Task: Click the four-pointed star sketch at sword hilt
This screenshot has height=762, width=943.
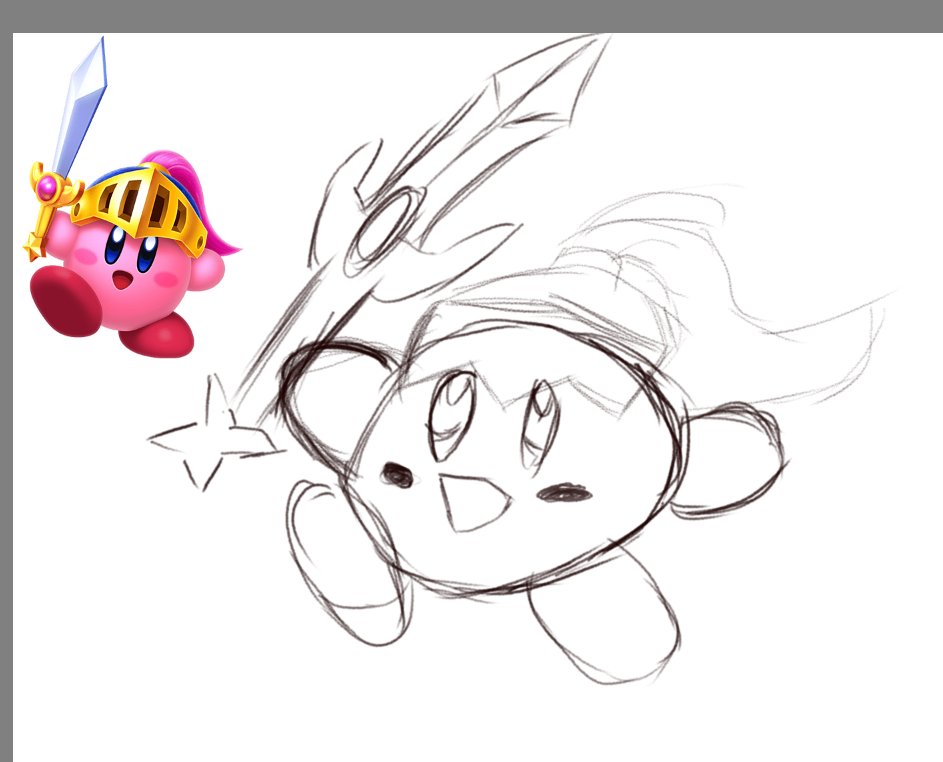Action: (215, 434)
